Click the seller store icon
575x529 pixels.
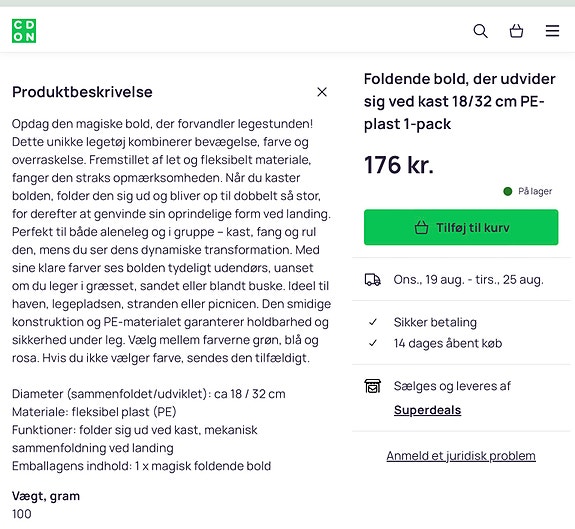(373, 386)
